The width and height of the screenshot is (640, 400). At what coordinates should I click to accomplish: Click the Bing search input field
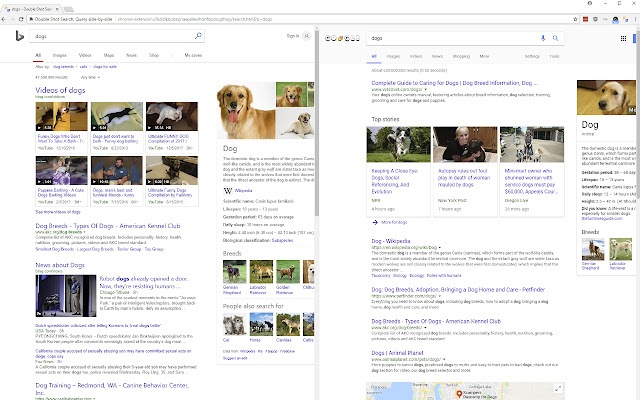click(110, 36)
